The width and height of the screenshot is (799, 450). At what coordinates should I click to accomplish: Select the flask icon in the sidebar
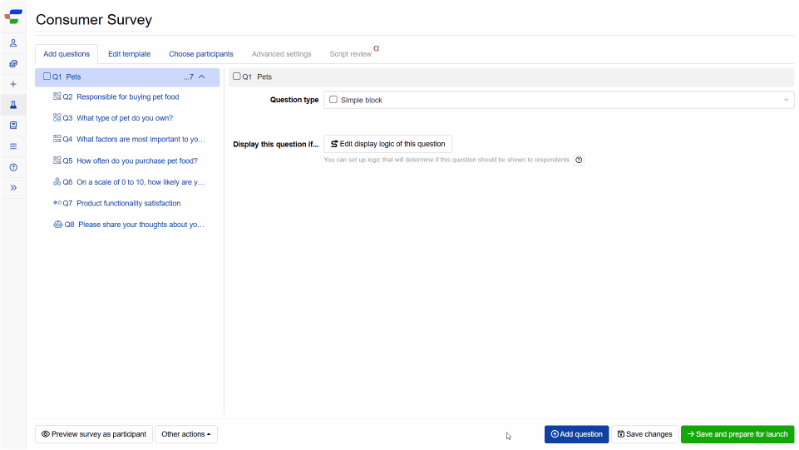(x=13, y=105)
